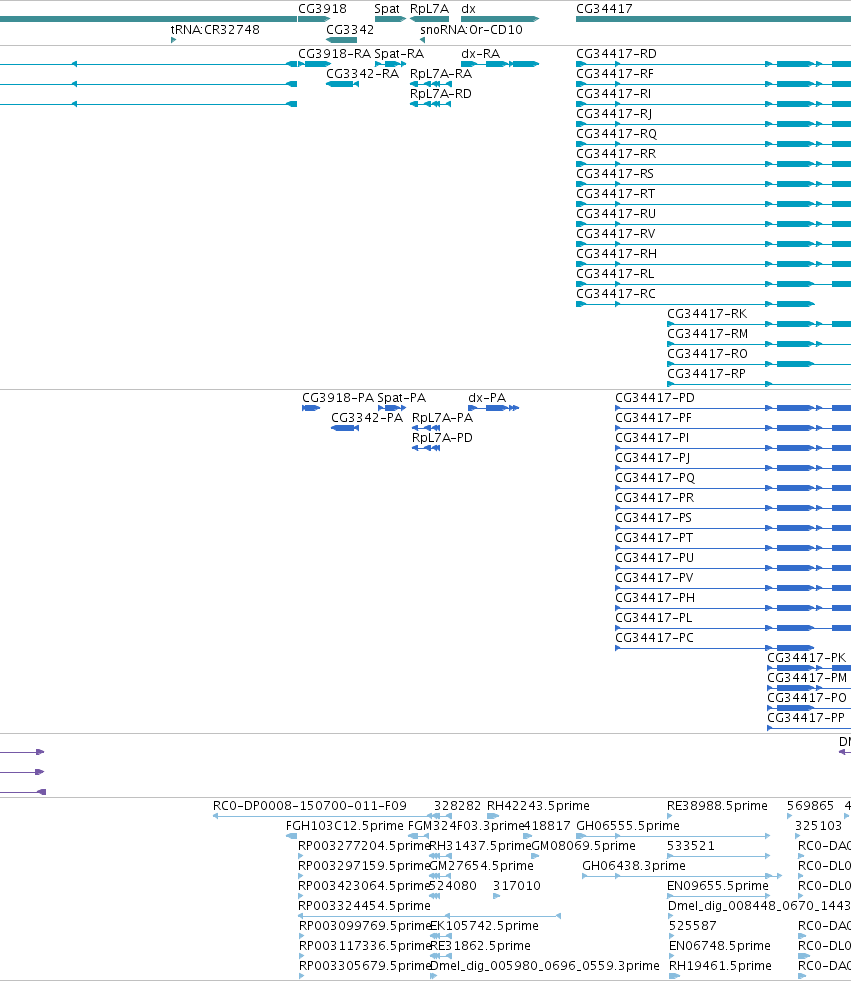Select EST GH06555.5prime
The width and height of the screenshot is (851, 981).
(x=628, y=826)
